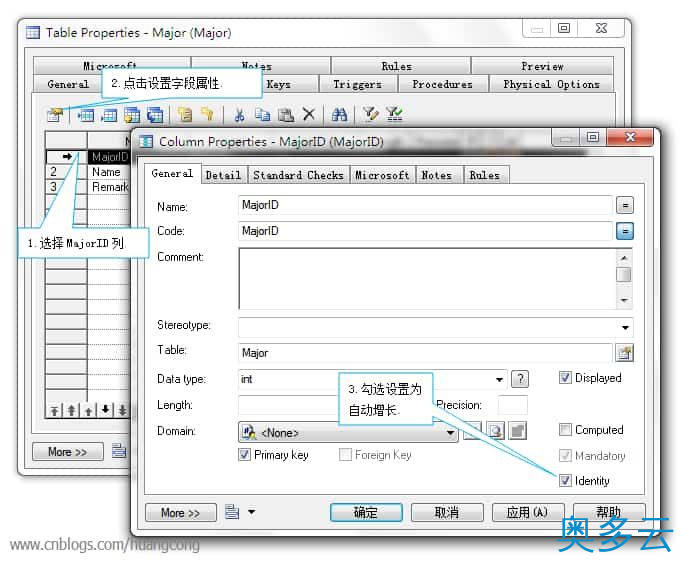The width and height of the screenshot is (684, 563).
Task: Click Insert a Row icon in Table toolbar
Action: pos(86,115)
